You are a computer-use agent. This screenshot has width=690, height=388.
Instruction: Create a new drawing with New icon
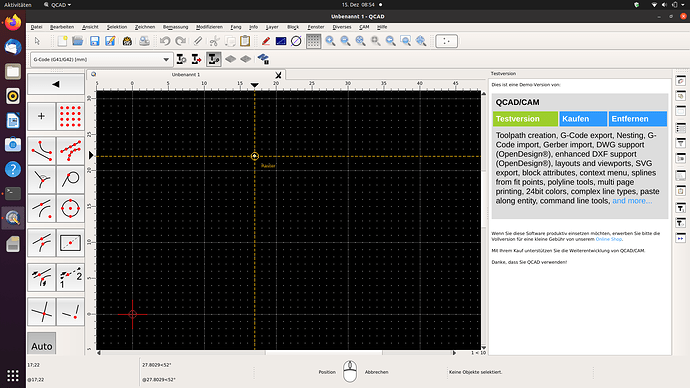point(62,41)
